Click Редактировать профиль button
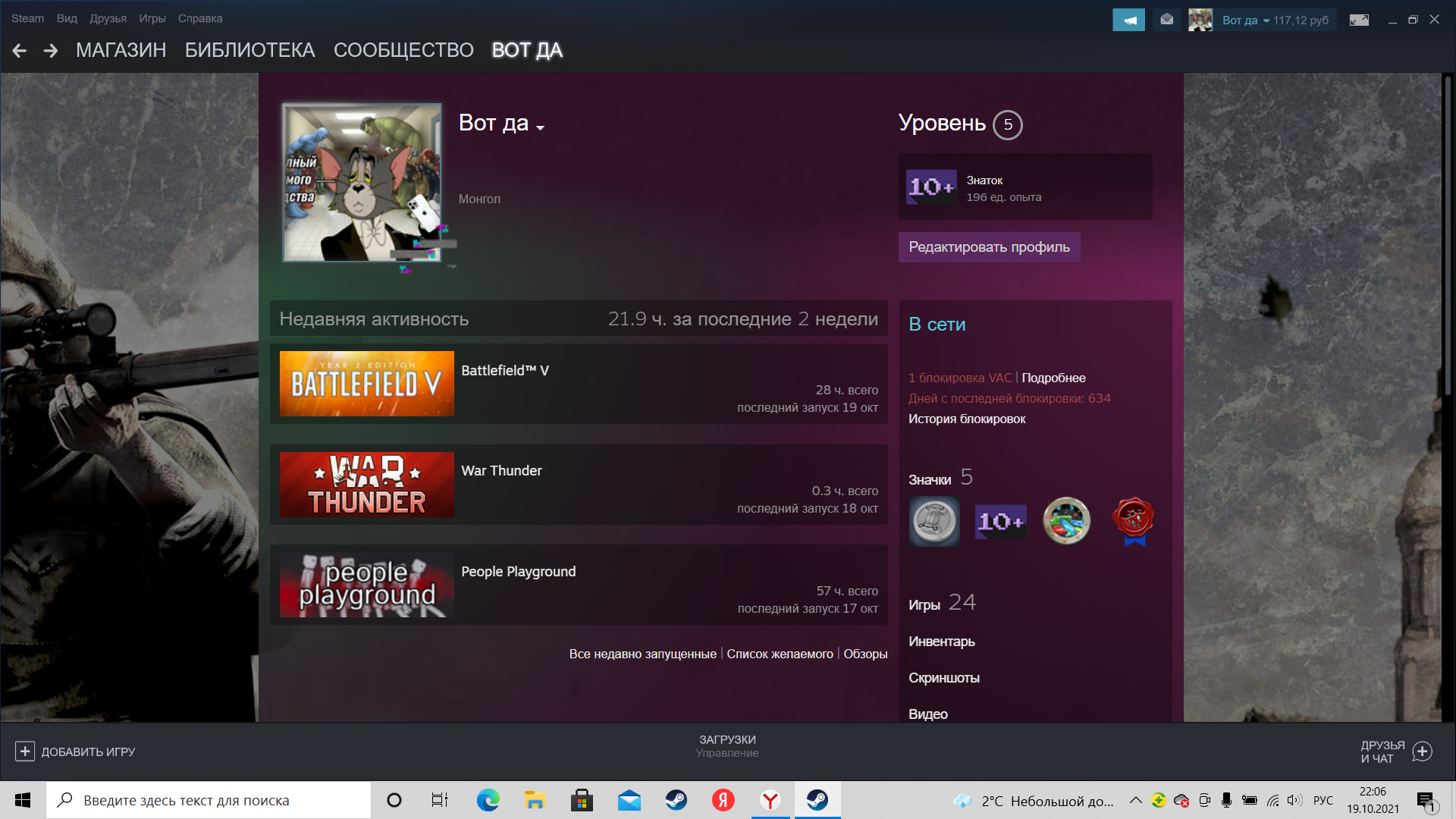This screenshot has height=819, width=1456. point(989,247)
